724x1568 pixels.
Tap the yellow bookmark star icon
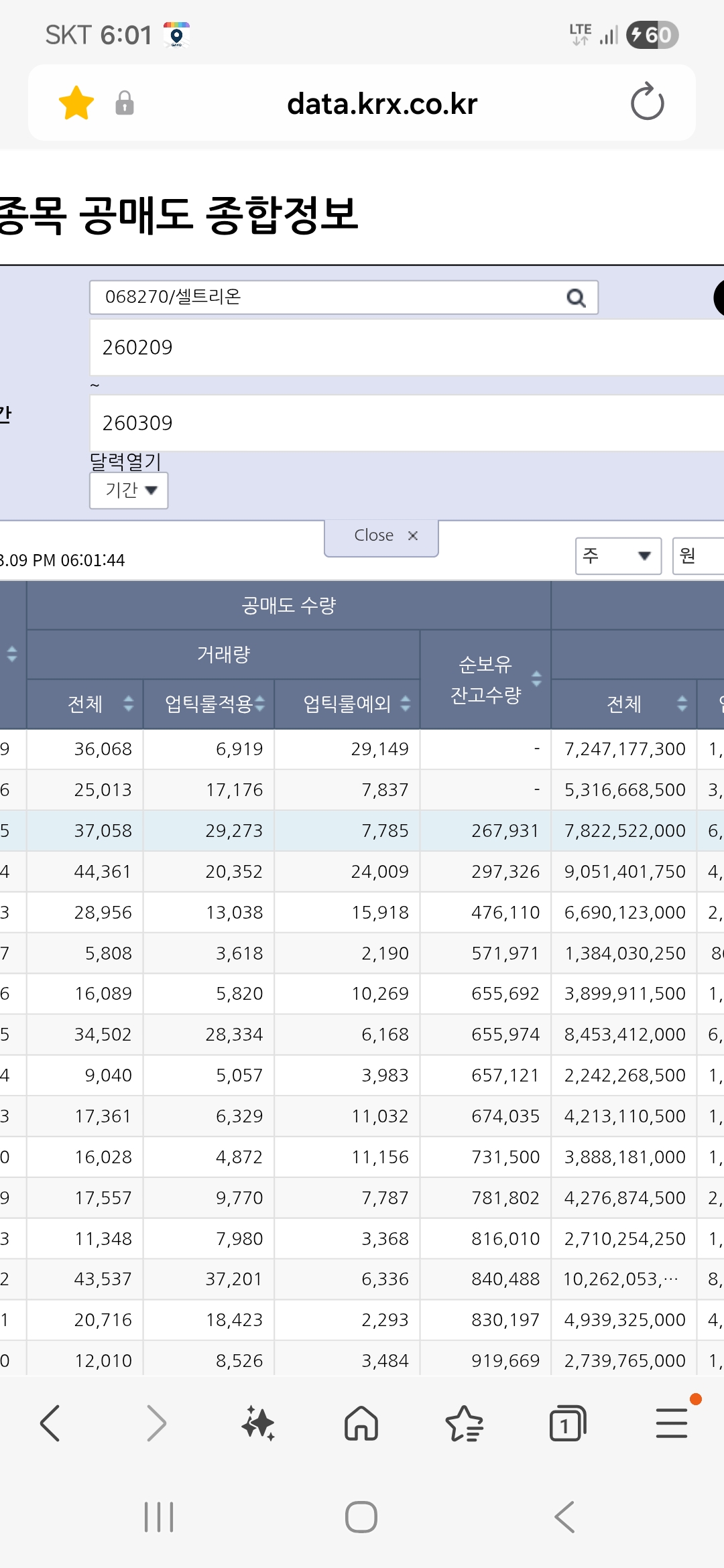[76, 103]
